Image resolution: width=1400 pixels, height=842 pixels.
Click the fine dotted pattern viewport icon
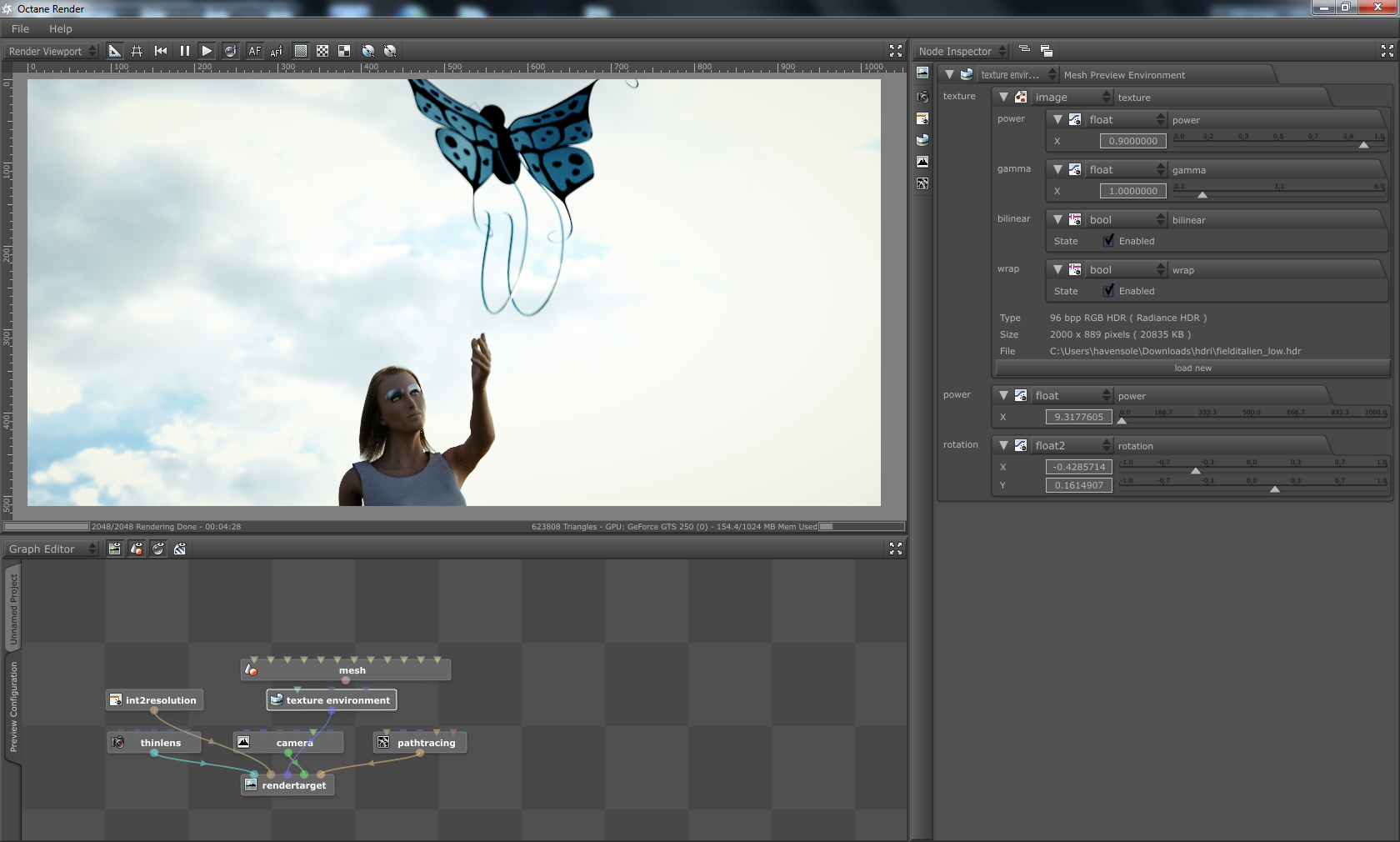tap(301, 51)
